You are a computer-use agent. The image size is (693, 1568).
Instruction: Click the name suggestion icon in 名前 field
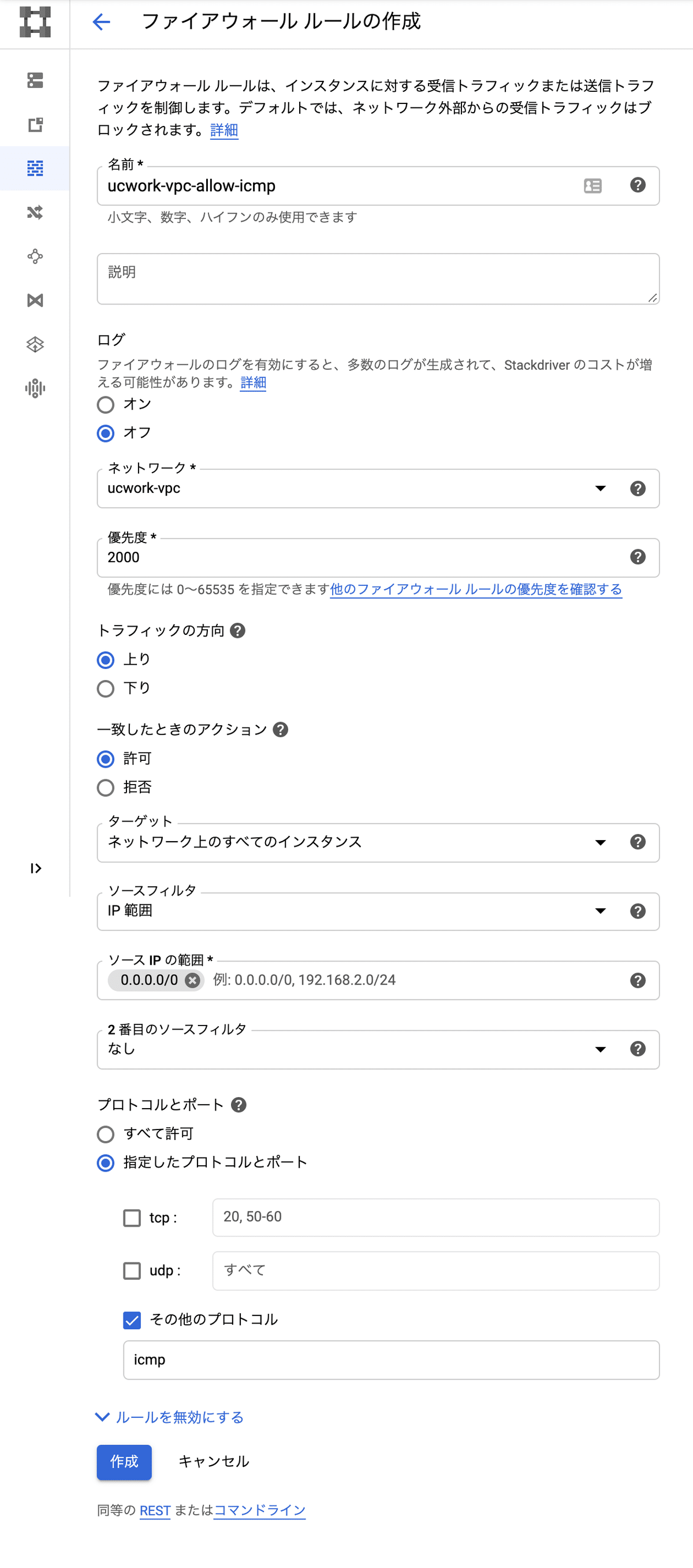point(593,185)
